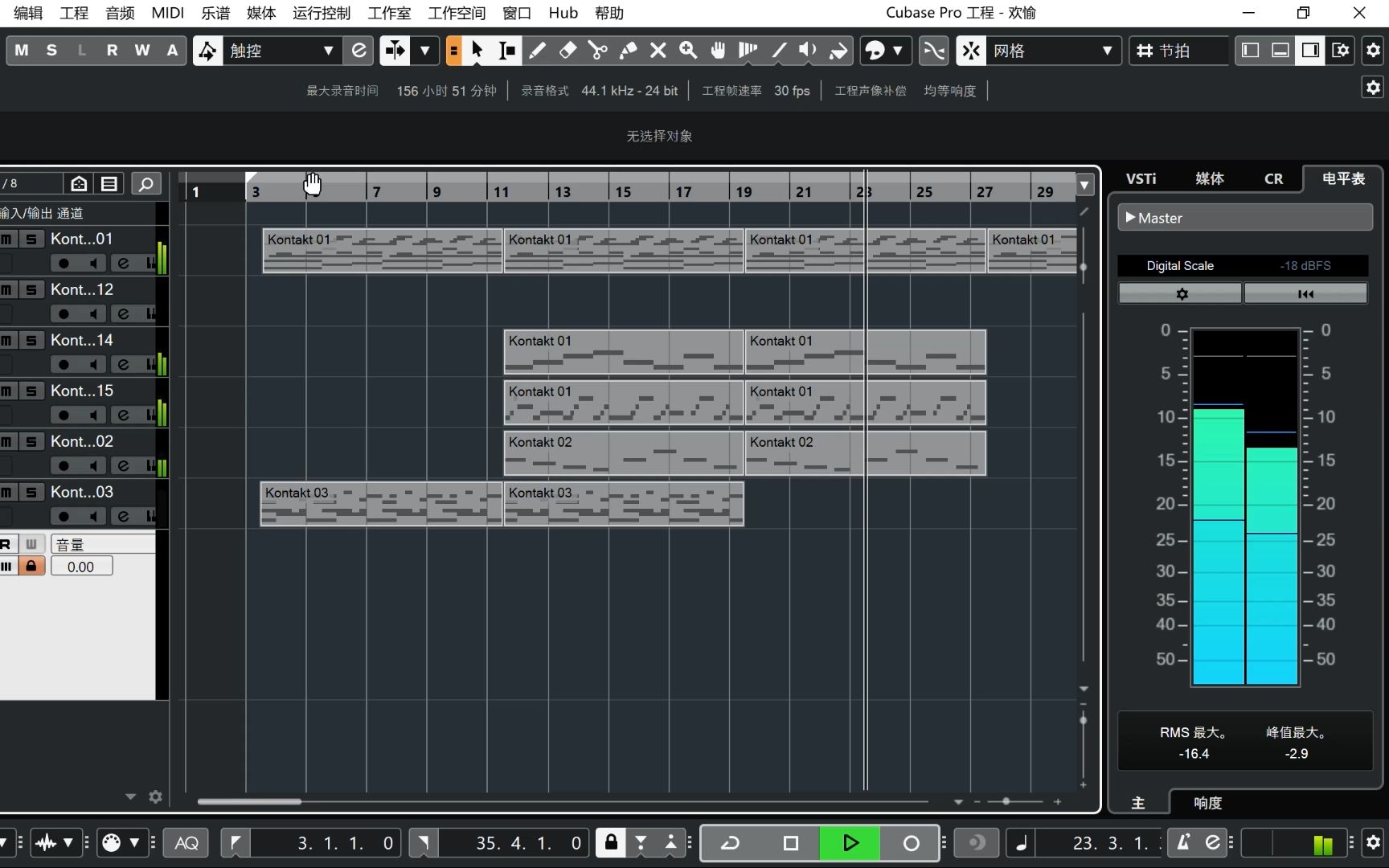This screenshot has width=1389, height=868.
Task: Edit instrument on Kont...01 track
Action: 123,264
